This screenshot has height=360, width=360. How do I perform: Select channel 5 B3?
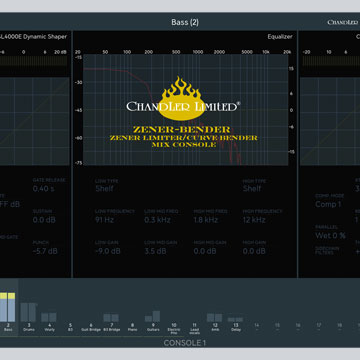(70, 327)
